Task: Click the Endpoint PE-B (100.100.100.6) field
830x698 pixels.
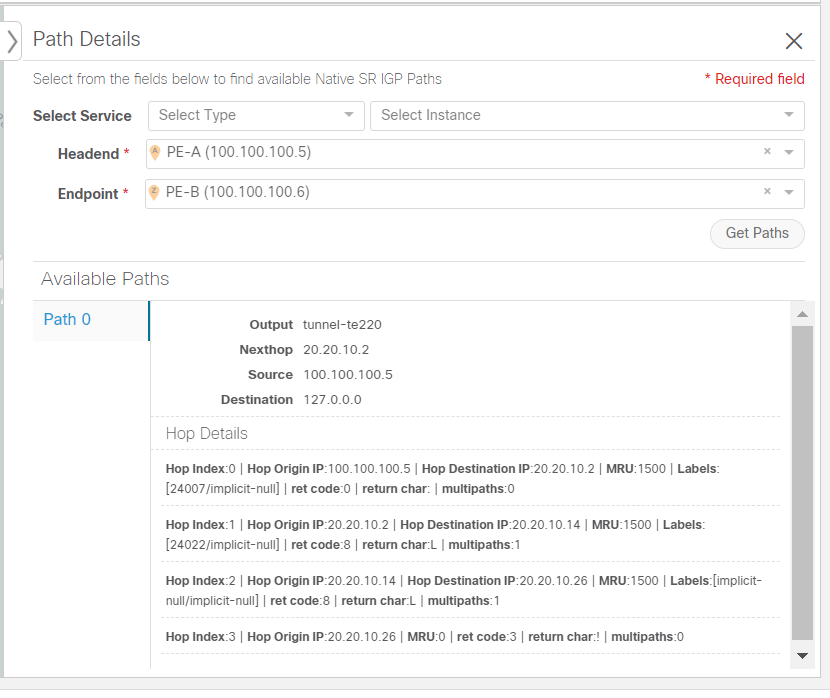Action: (x=450, y=193)
